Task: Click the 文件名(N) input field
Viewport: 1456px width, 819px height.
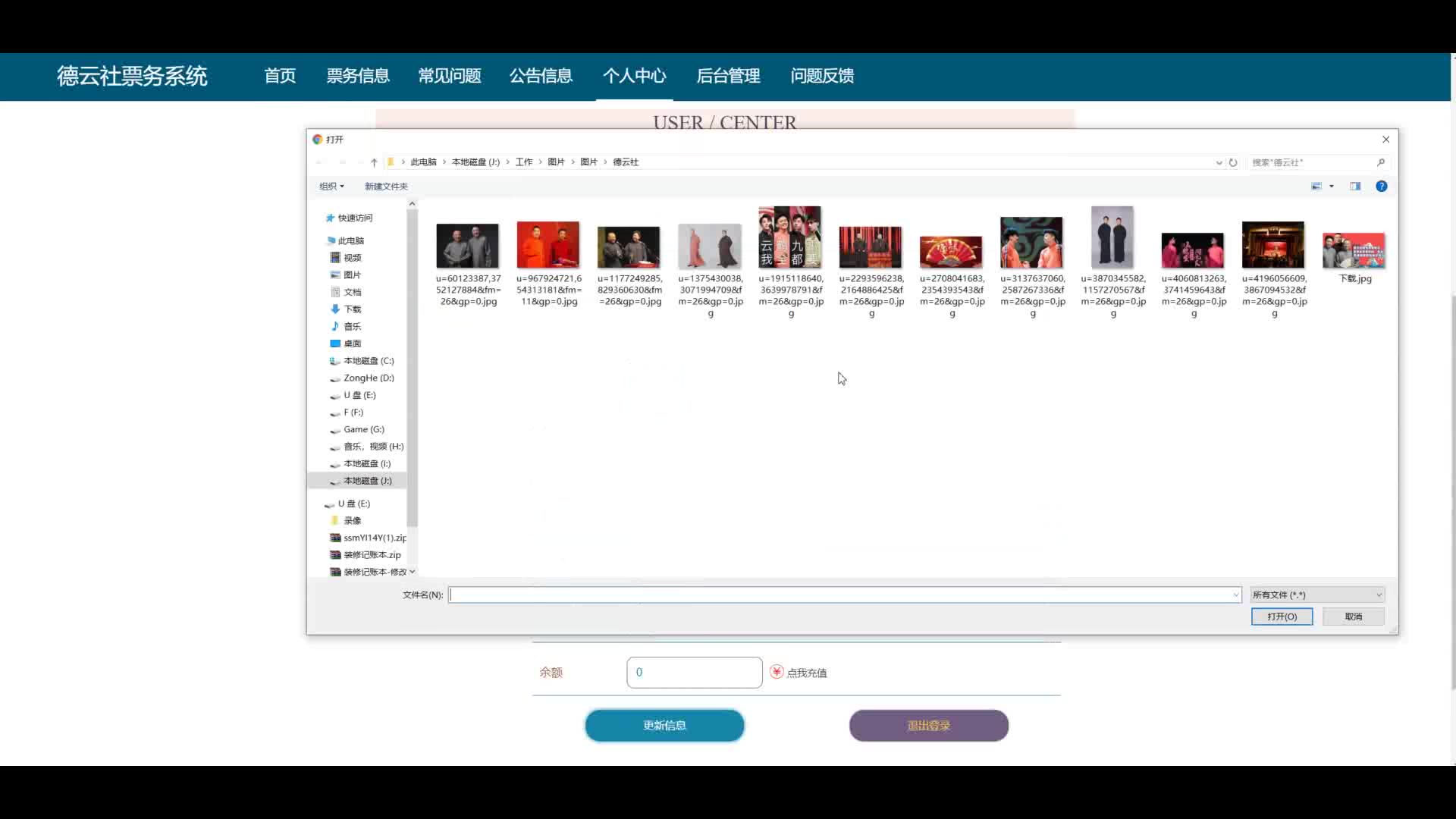Action: [x=845, y=595]
